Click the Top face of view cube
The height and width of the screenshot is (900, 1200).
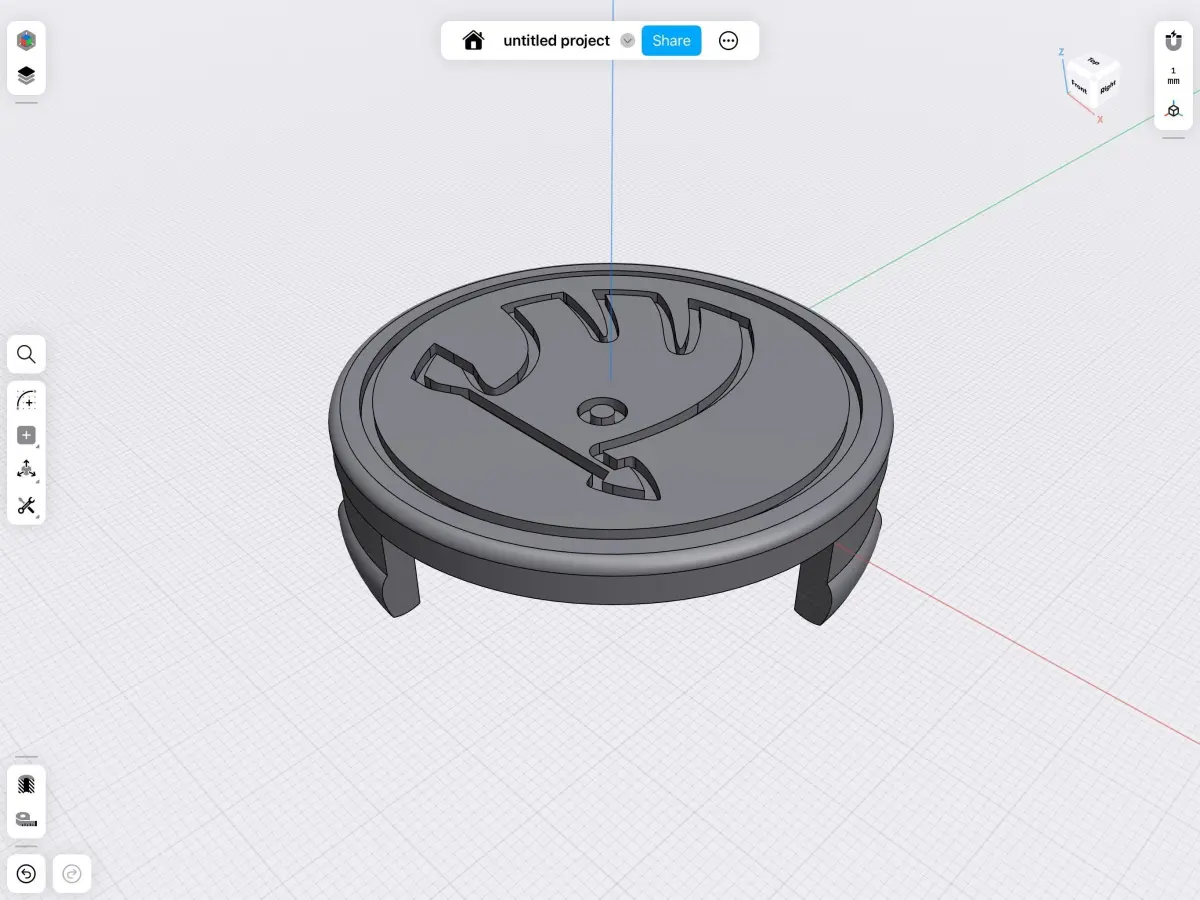point(1093,63)
